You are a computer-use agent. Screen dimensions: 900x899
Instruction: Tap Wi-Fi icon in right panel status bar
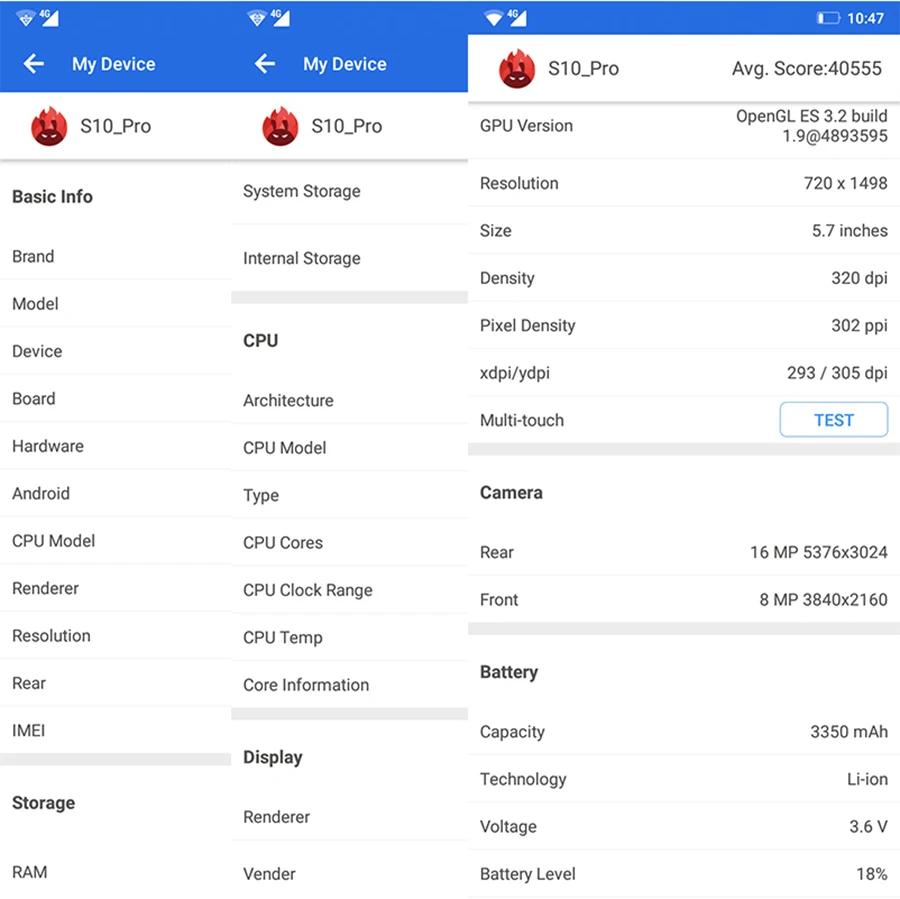click(493, 18)
